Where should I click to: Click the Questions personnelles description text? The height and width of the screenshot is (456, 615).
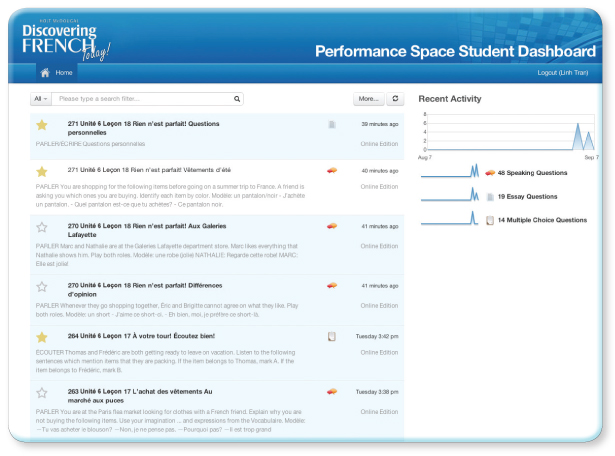(x=90, y=144)
